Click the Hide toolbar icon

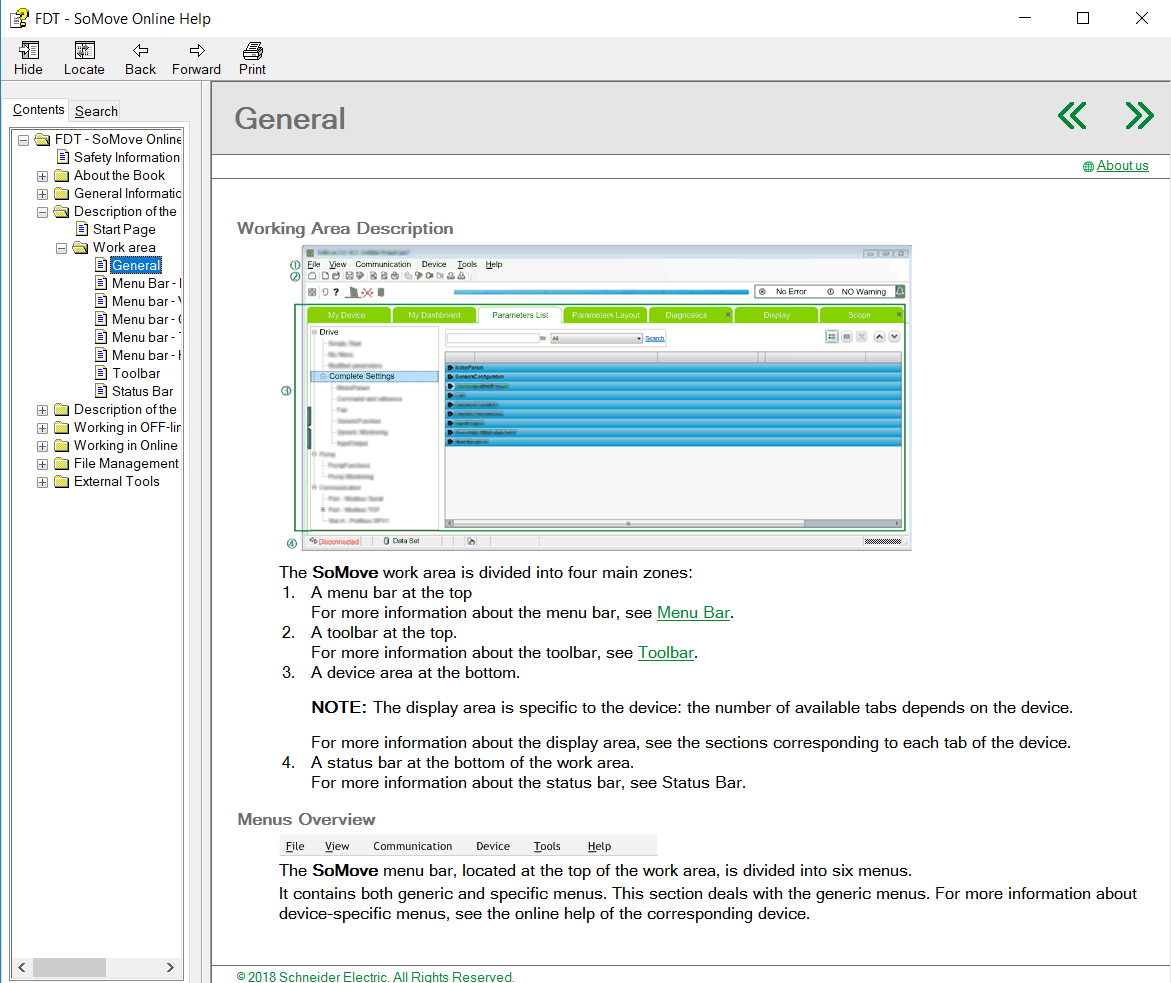point(28,58)
